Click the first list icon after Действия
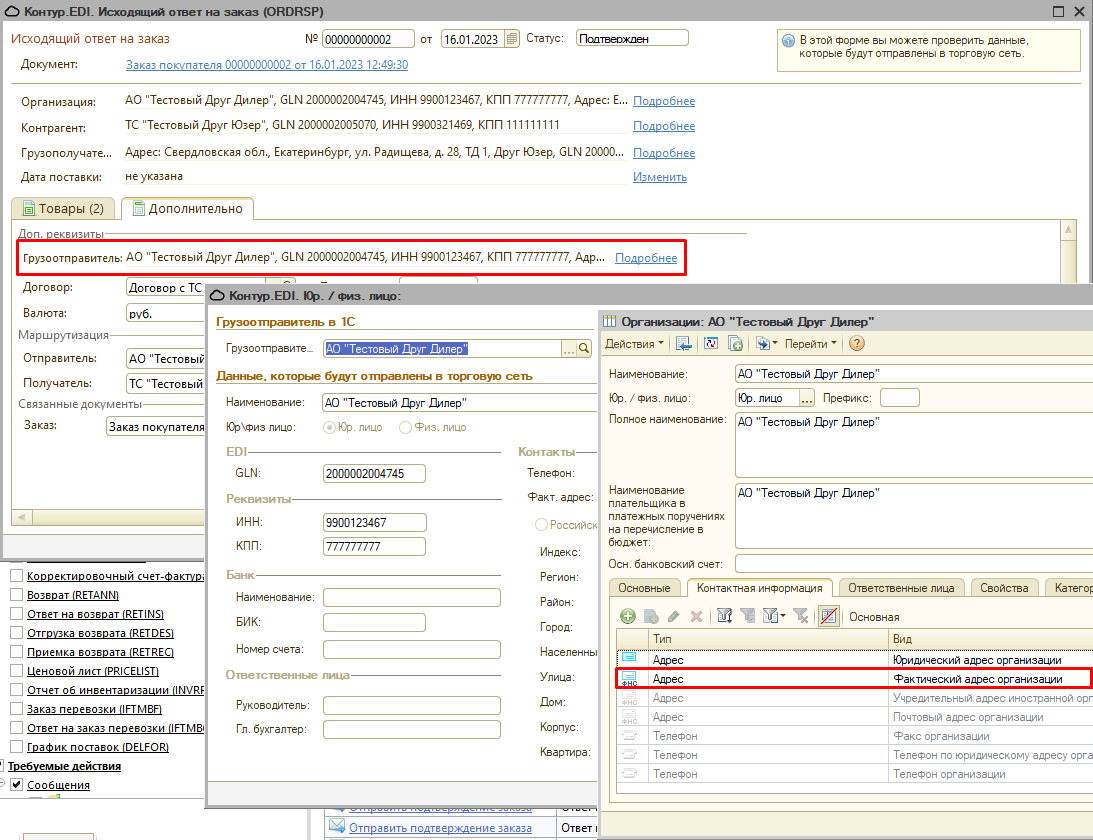Image resolution: width=1093 pixels, height=840 pixels. pyautogui.click(x=684, y=343)
